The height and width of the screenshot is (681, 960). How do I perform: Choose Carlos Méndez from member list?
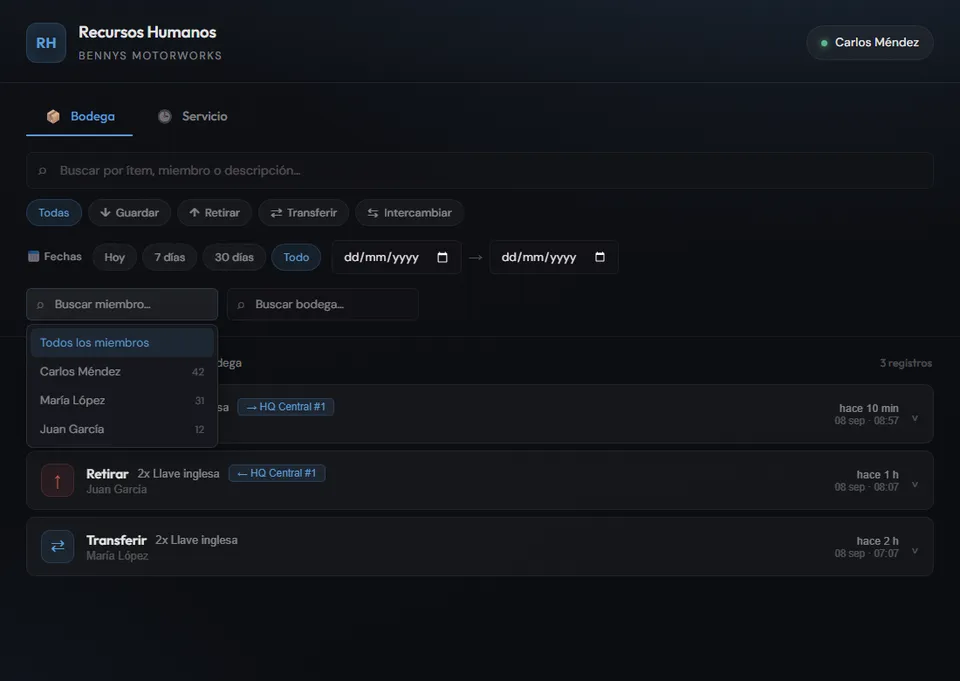pyautogui.click(x=122, y=372)
